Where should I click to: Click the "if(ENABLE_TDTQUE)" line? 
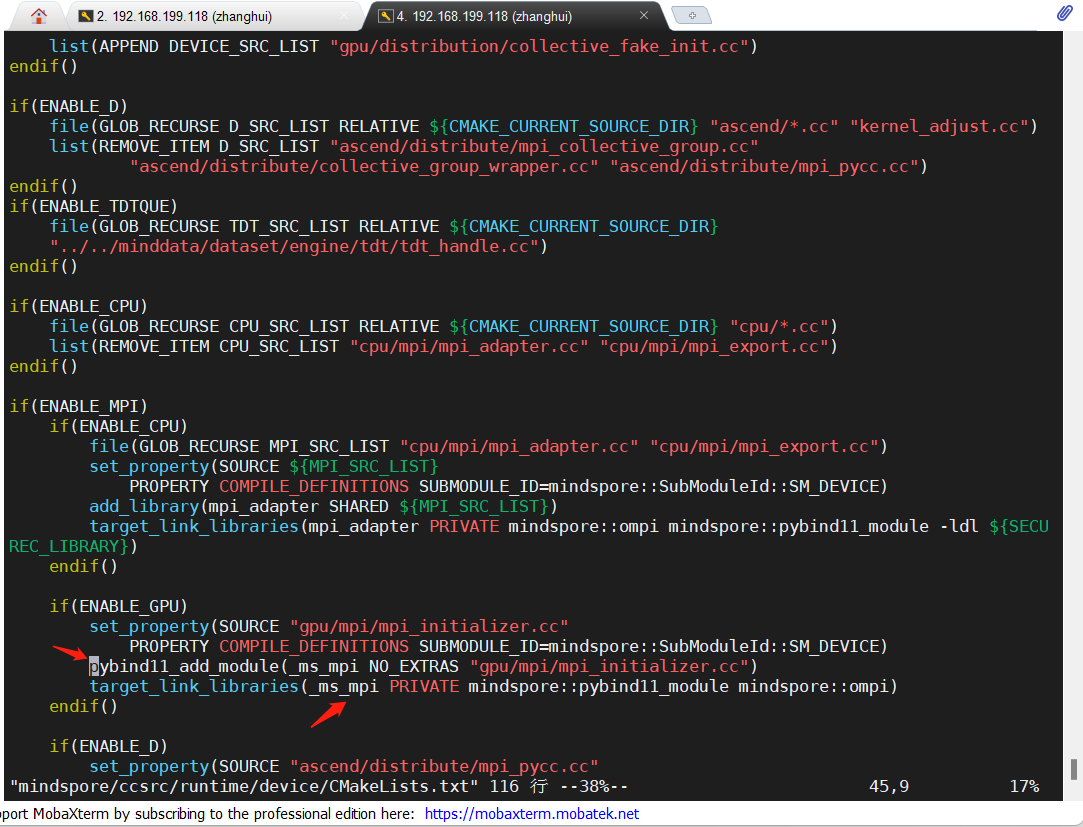coord(93,206)
